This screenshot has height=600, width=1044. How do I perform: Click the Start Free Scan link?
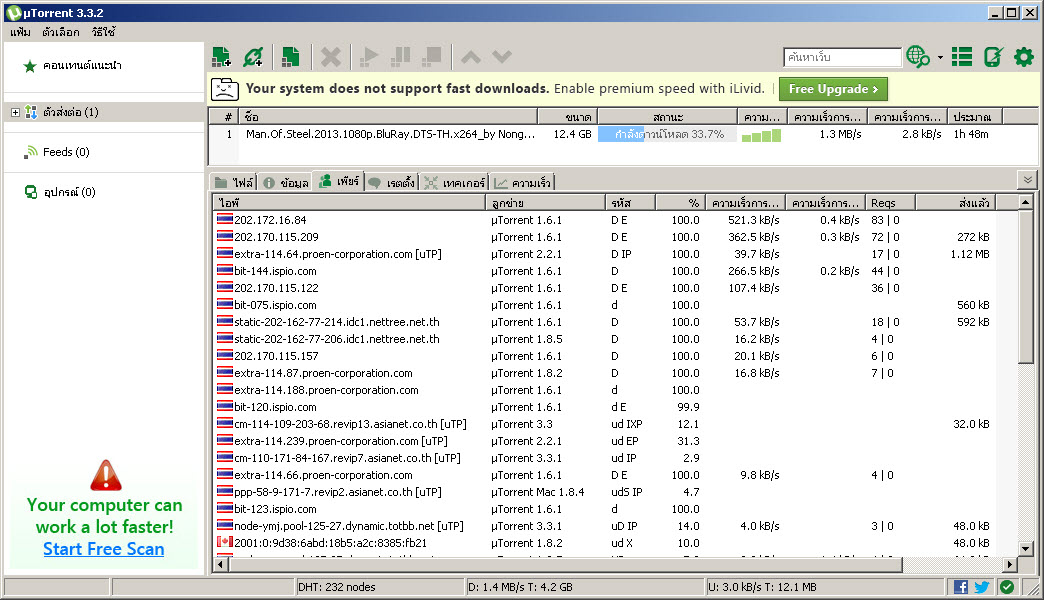[x=104, y=549]
